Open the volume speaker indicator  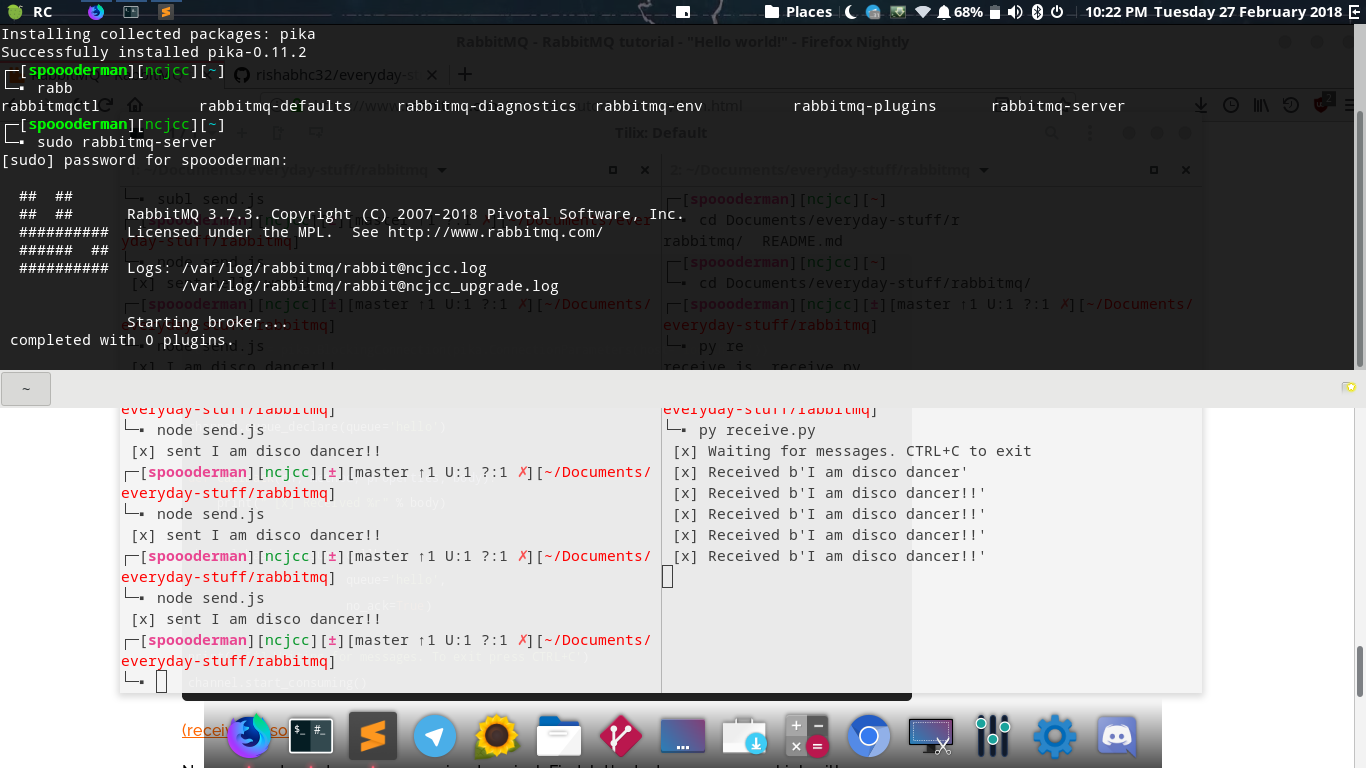[x=1015, y=12]
